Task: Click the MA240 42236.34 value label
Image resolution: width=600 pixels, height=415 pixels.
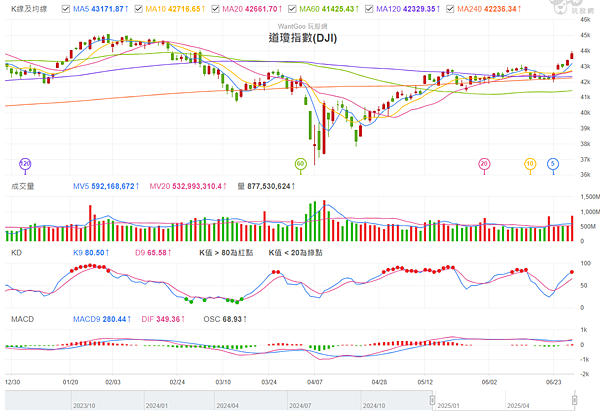Action: [x=489, y=9]
